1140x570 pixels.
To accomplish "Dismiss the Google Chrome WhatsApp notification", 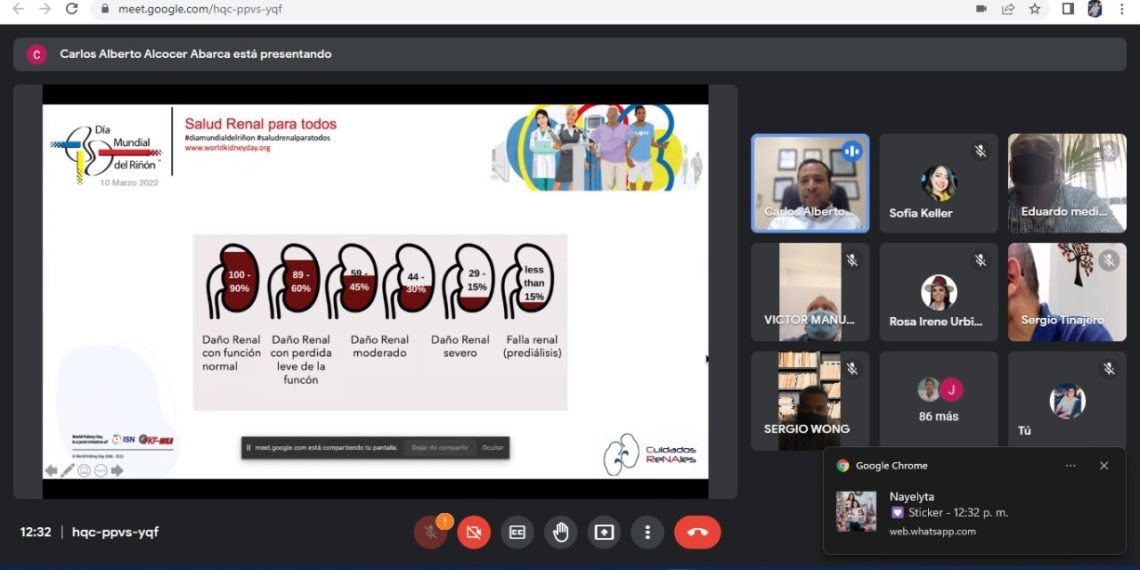I will tap(1104, 466).
